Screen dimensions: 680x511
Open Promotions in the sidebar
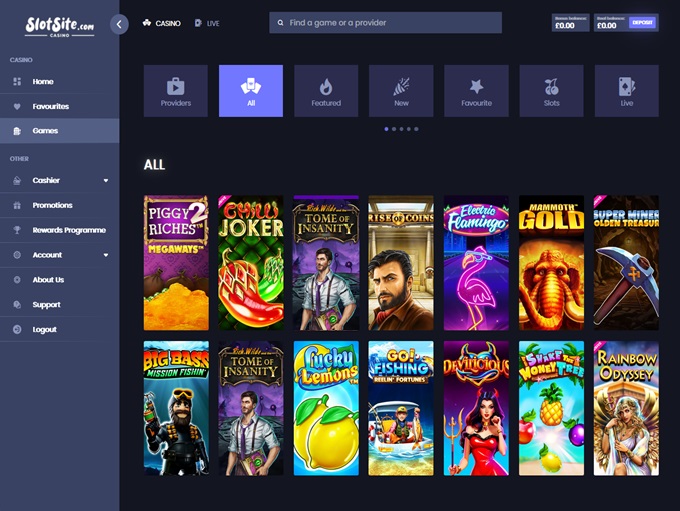[x=52, y=205]
